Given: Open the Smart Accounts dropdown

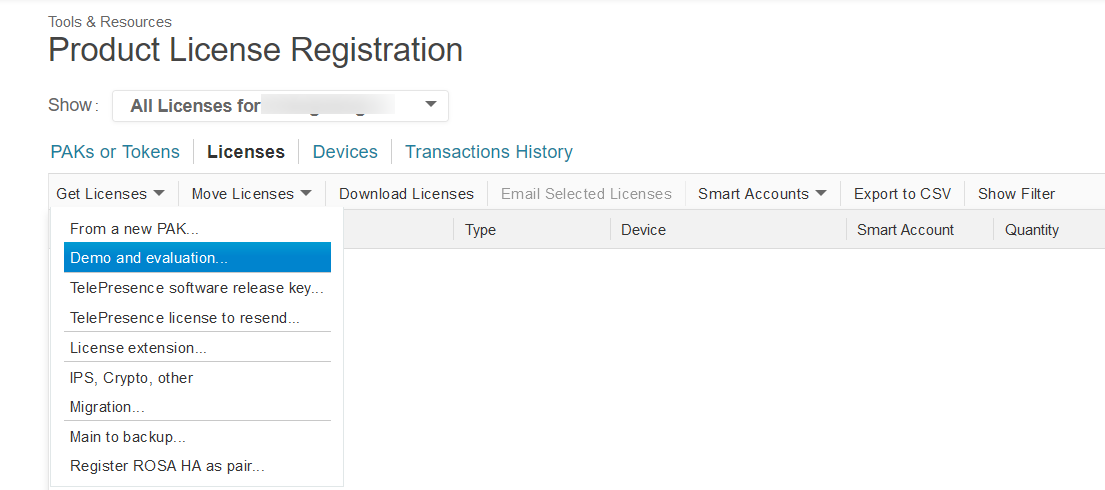Looking at the screenshot, I should point(763,193).
